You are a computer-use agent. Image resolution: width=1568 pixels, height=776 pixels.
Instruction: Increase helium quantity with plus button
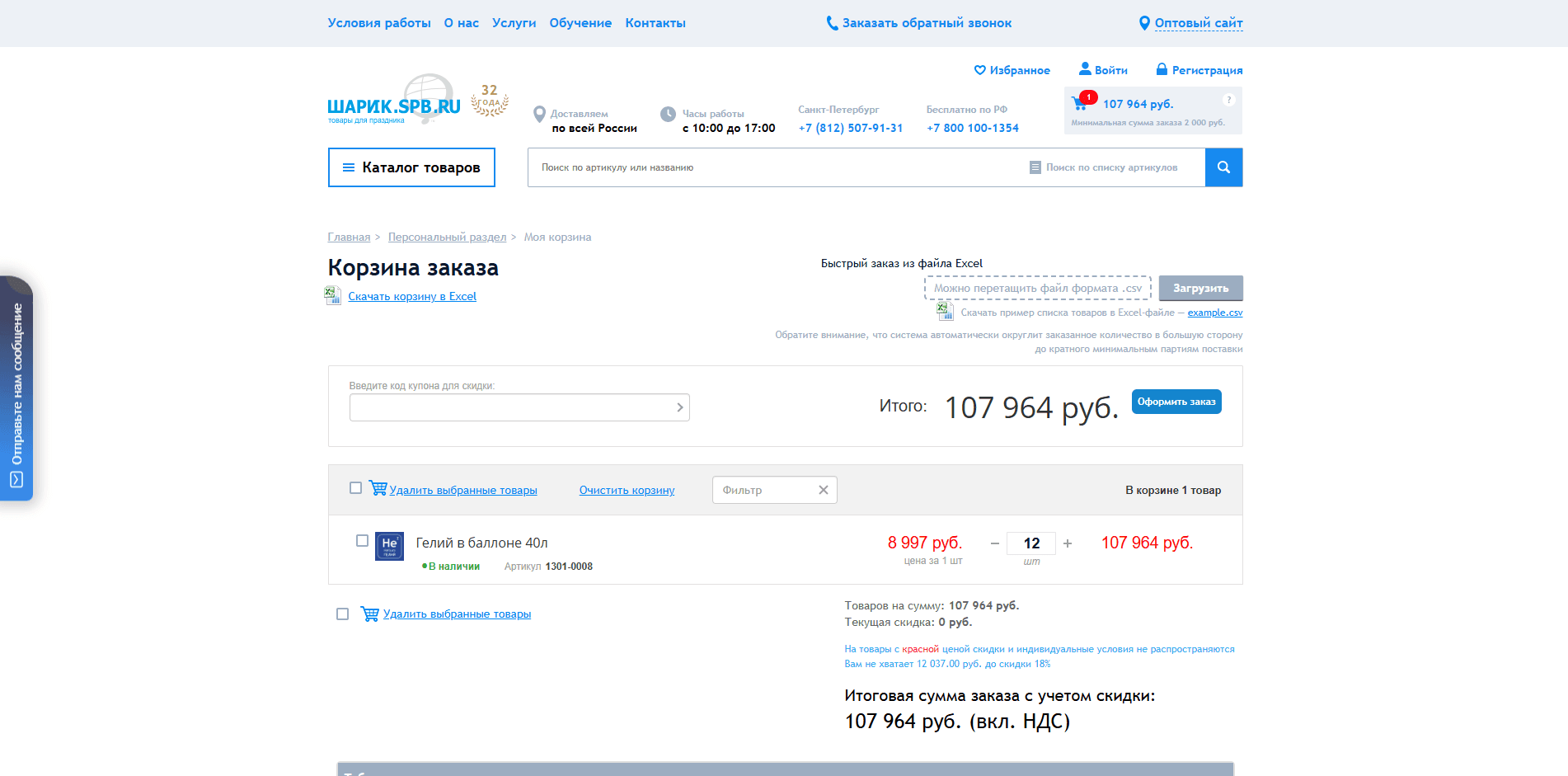point(1068,543)
